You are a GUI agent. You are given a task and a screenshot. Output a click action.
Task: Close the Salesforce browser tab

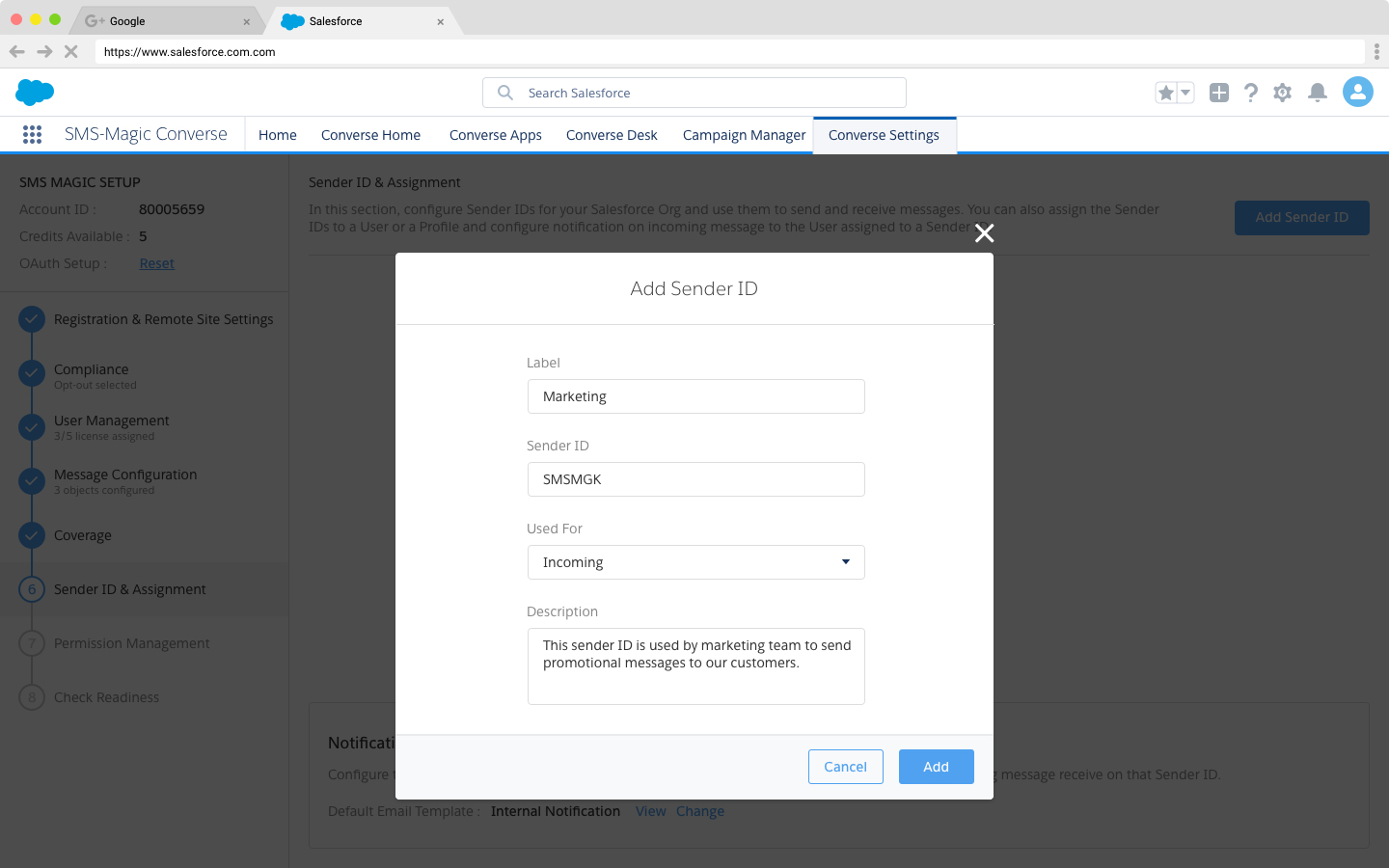coord(440,21)
